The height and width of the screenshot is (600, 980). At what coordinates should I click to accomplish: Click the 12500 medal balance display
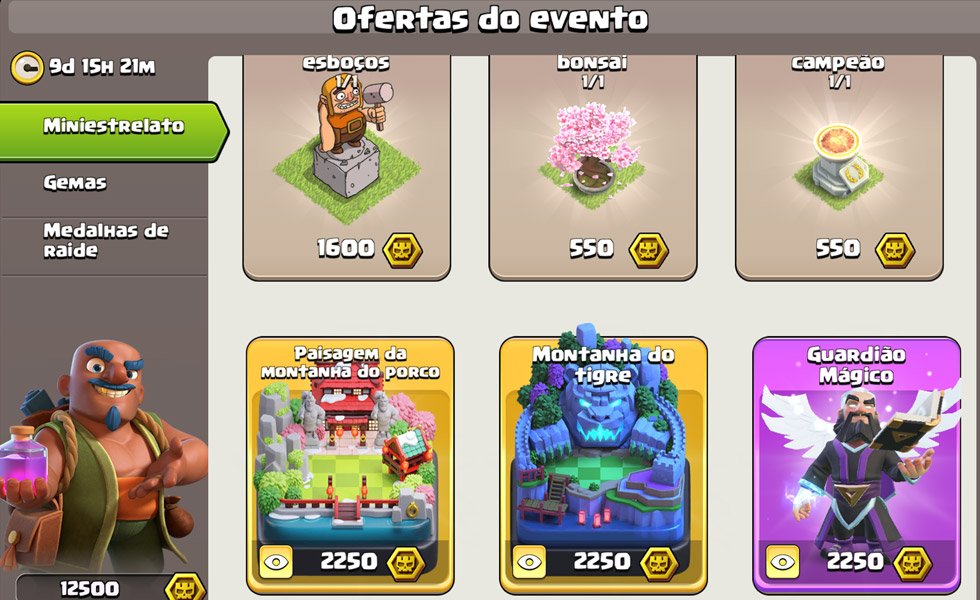[111, 588]
